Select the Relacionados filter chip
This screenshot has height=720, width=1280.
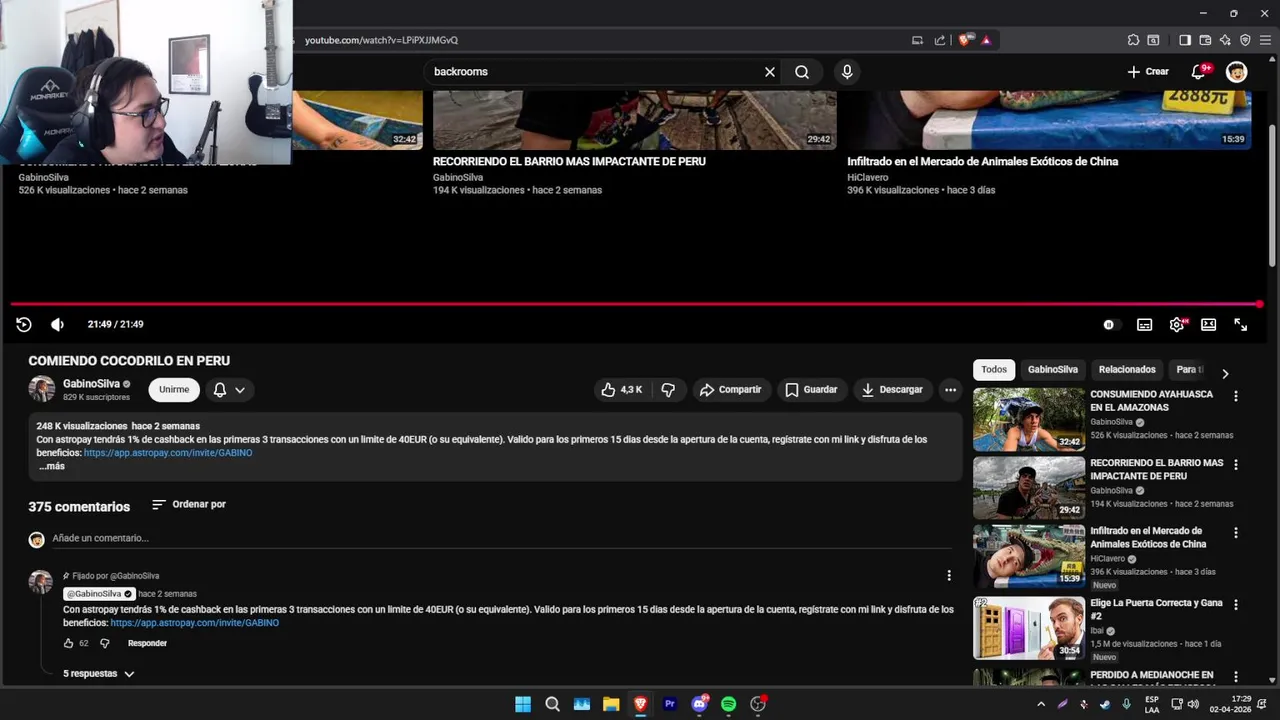1127,370
